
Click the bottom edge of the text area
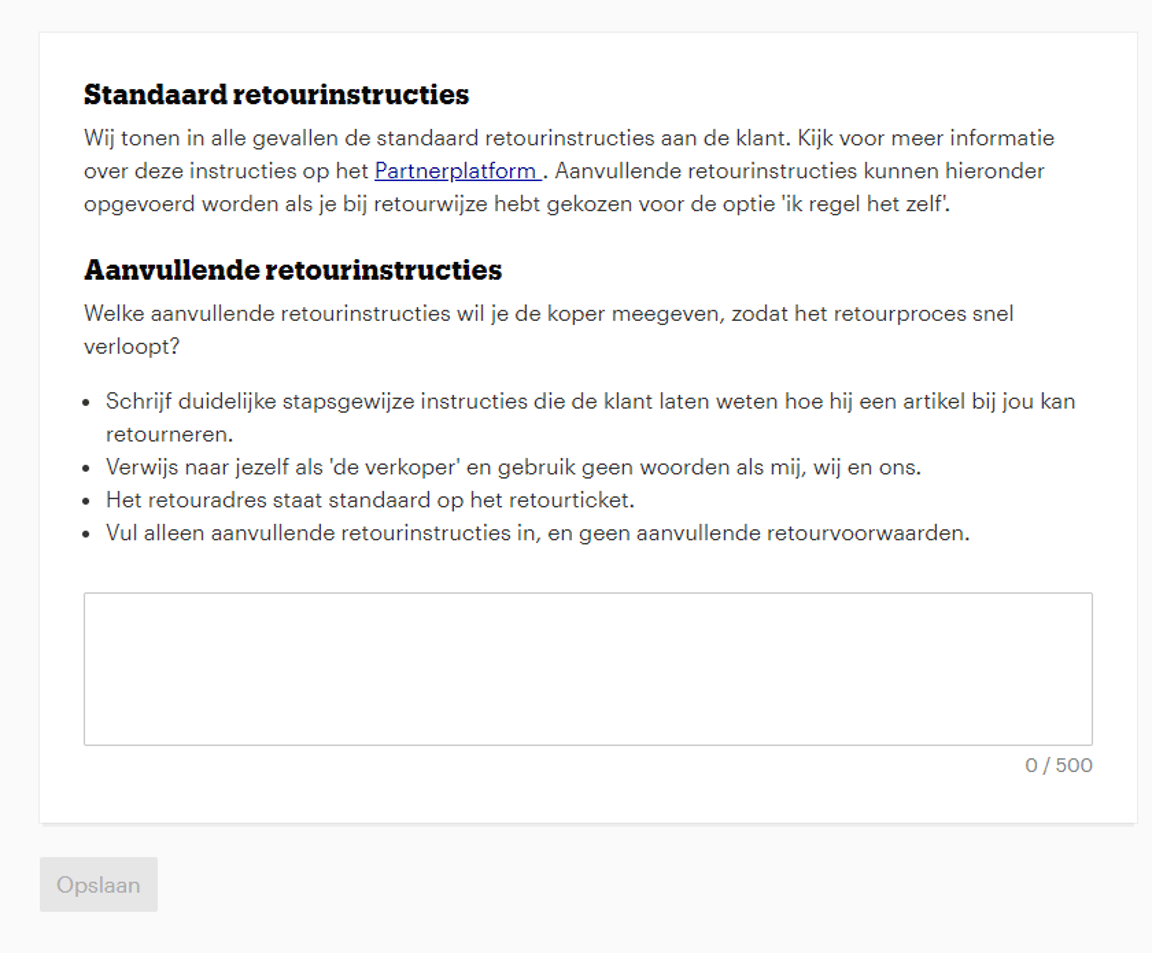click(588, 745)
